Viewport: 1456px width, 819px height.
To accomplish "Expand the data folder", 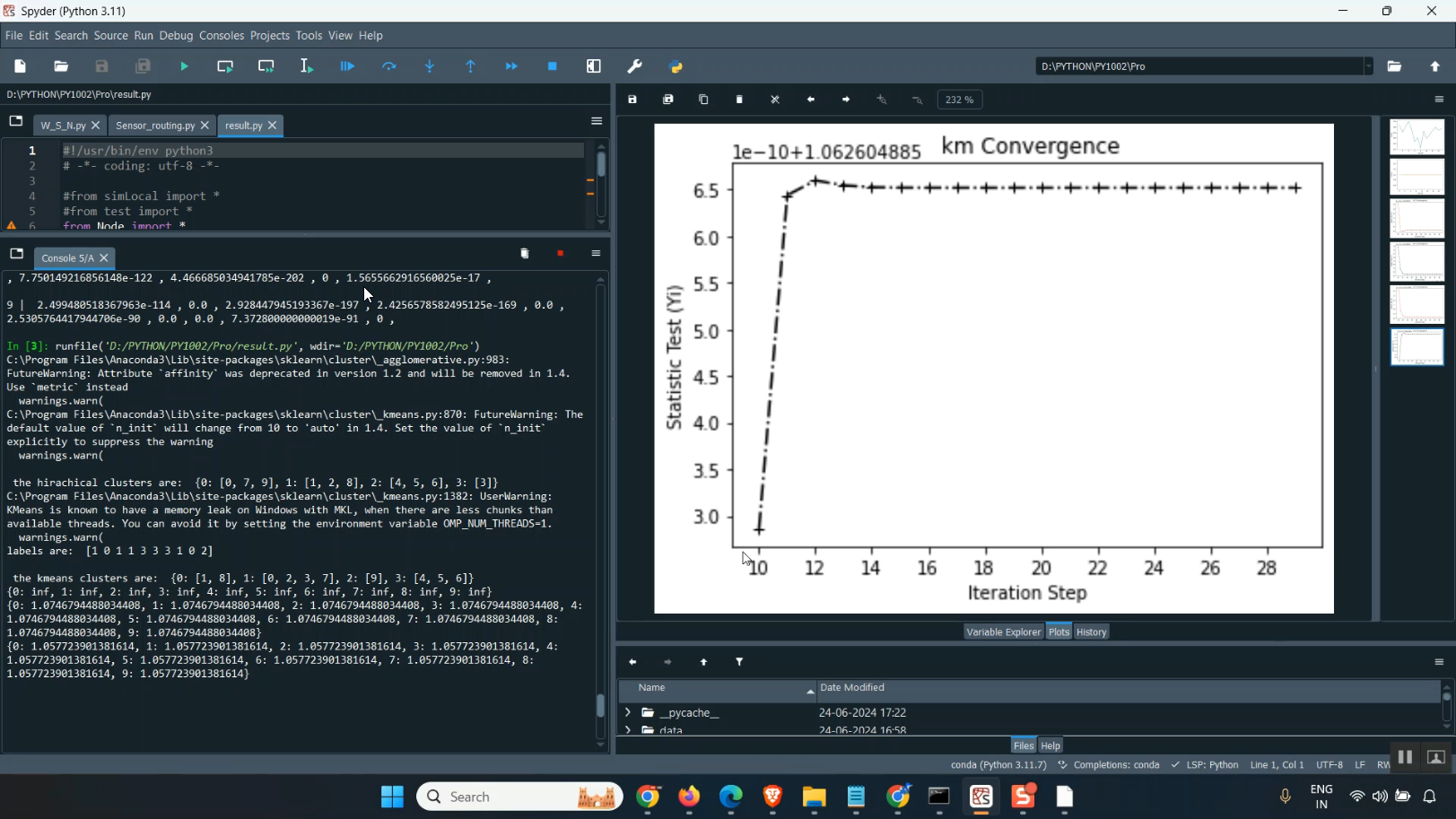I will tap(627, 730).
